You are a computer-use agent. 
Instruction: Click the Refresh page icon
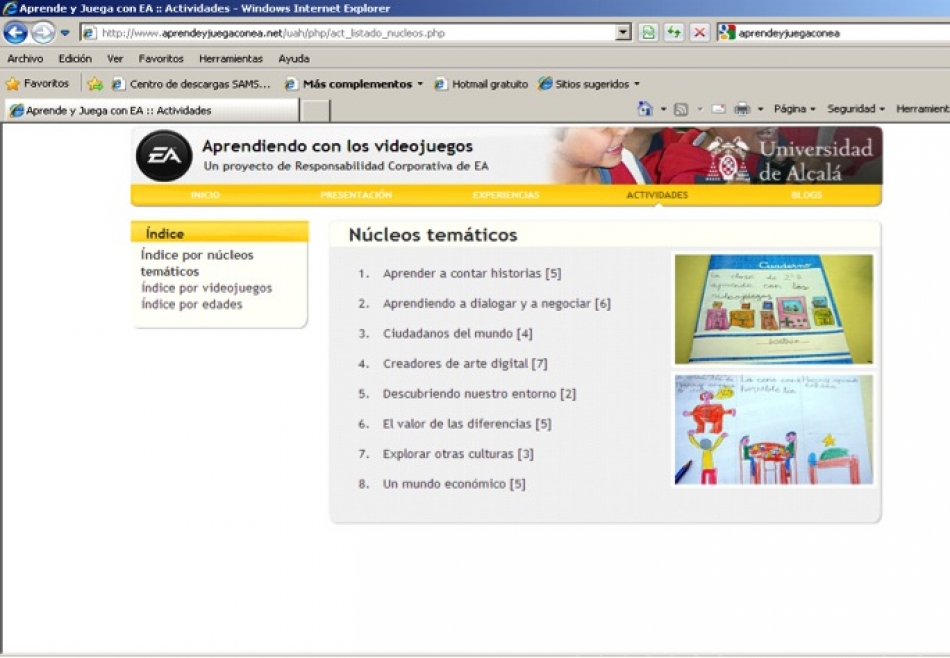674,33
